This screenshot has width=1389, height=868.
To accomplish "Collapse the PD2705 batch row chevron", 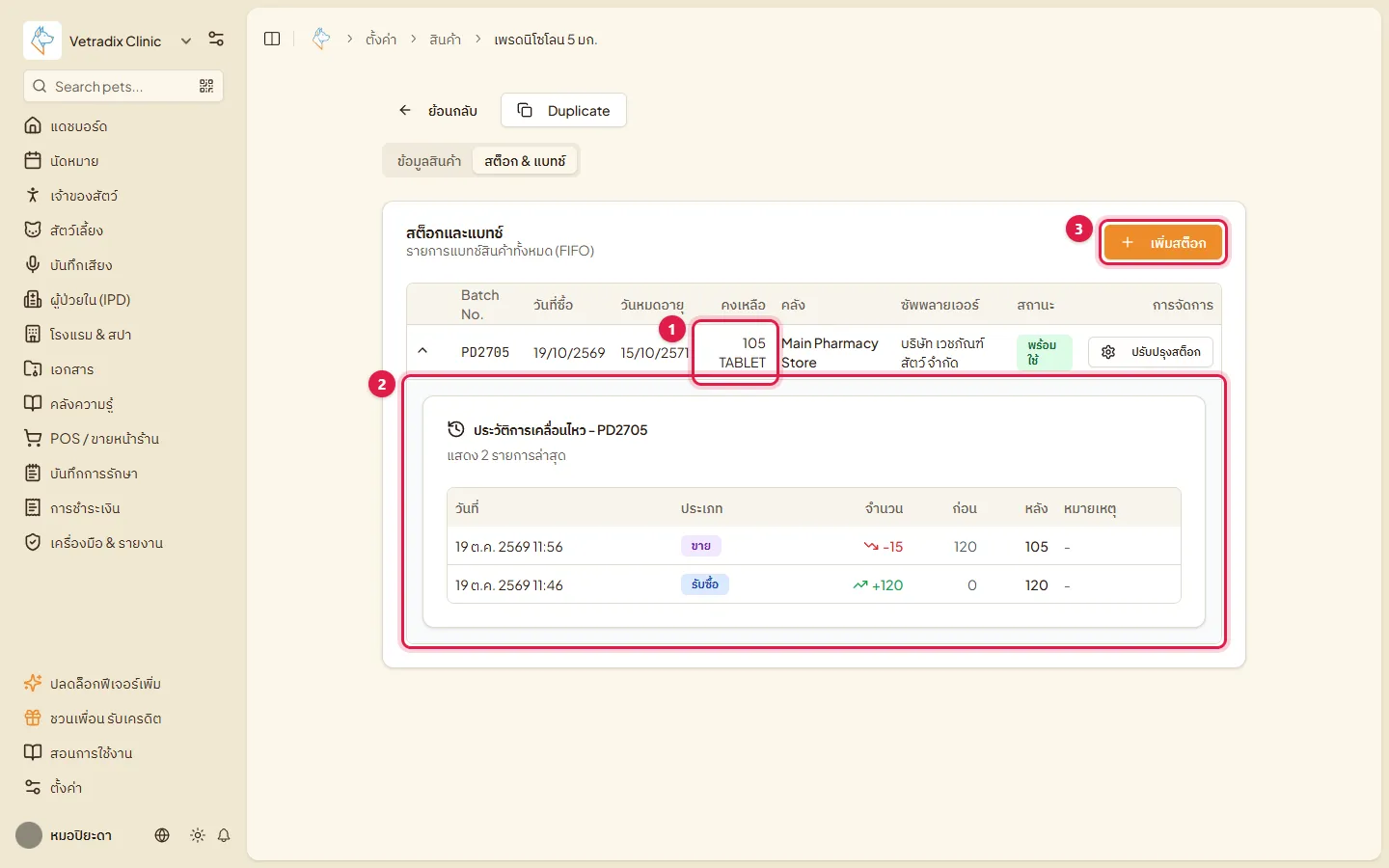I will point(422,351).
